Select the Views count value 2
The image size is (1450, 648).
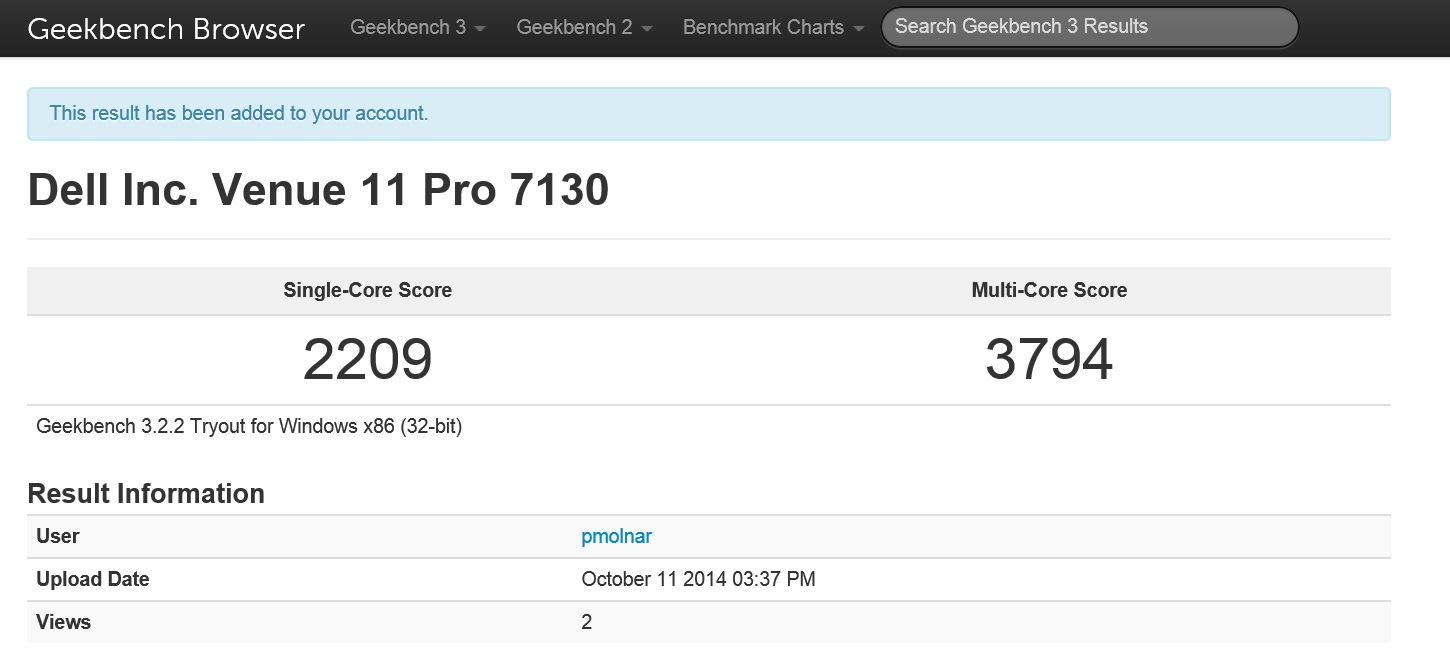point(587,622)
